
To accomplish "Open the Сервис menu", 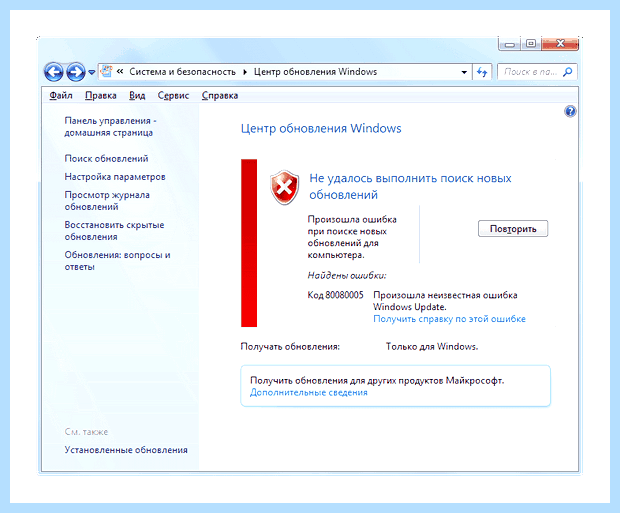I will (x=173, y=96).
